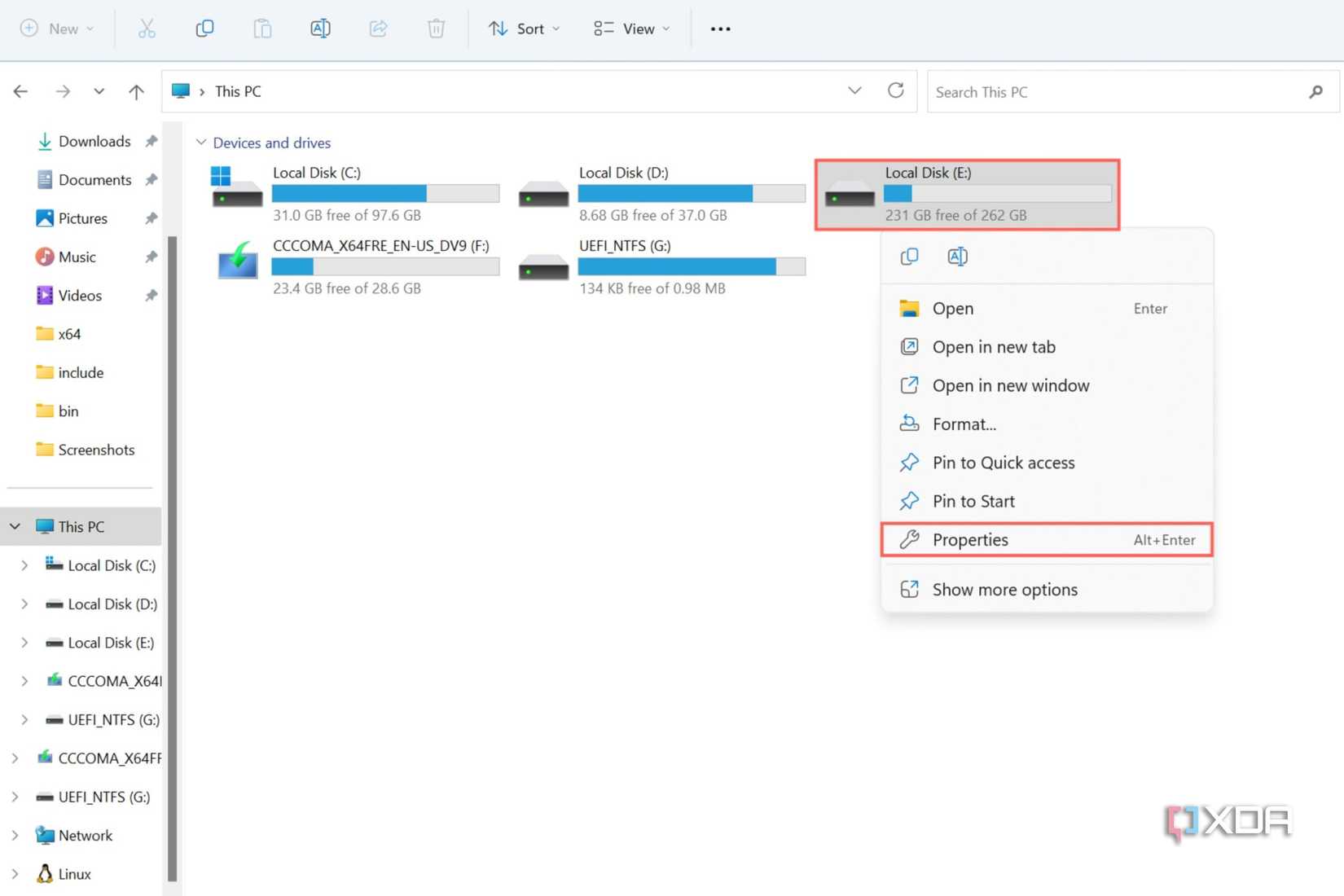Choose Open in new tab
The width and height of the screenshot is (1344, 896).
(x=1047, y=347)
